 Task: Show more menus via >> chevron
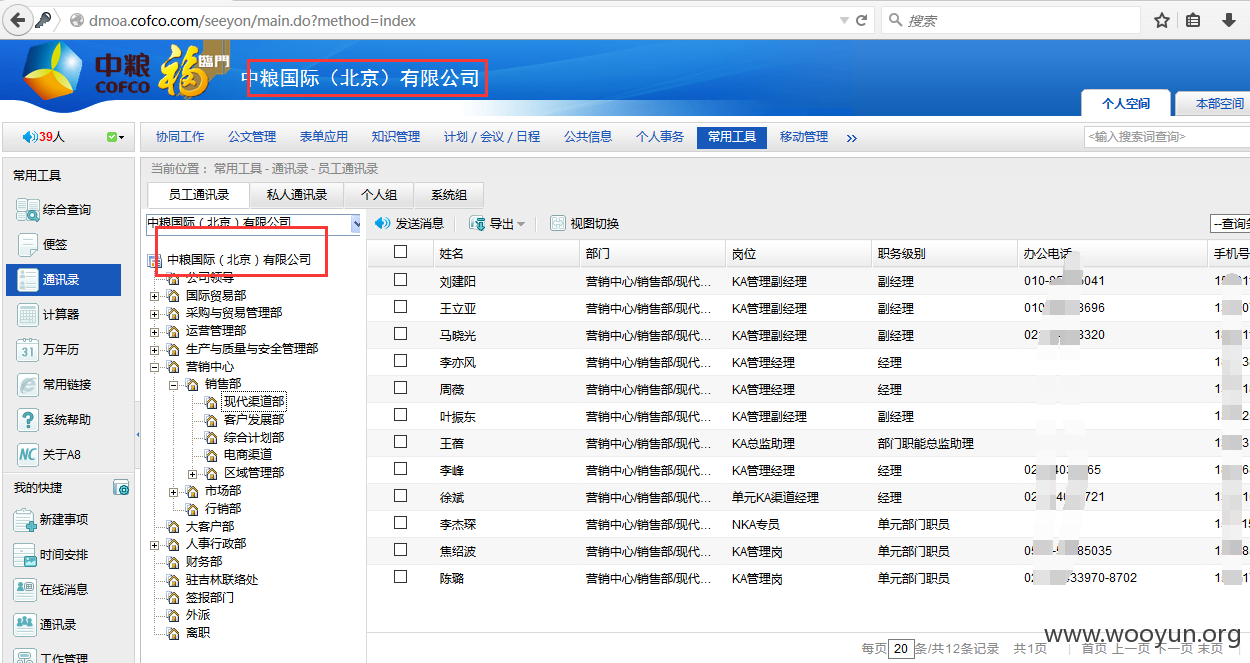coord(851,138)
